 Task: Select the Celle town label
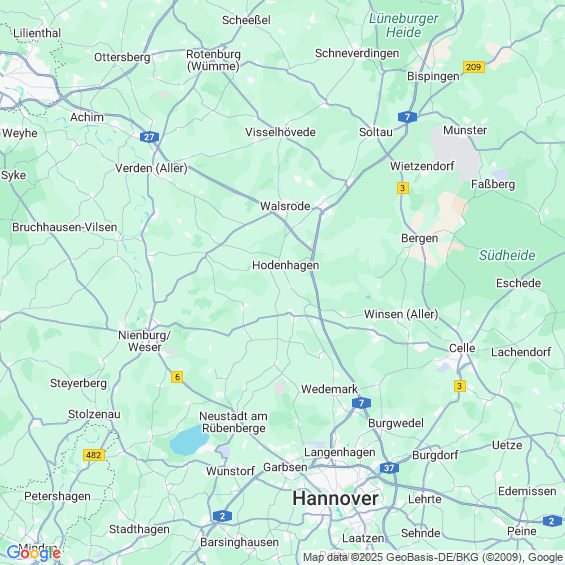click(x=462, y=348)
